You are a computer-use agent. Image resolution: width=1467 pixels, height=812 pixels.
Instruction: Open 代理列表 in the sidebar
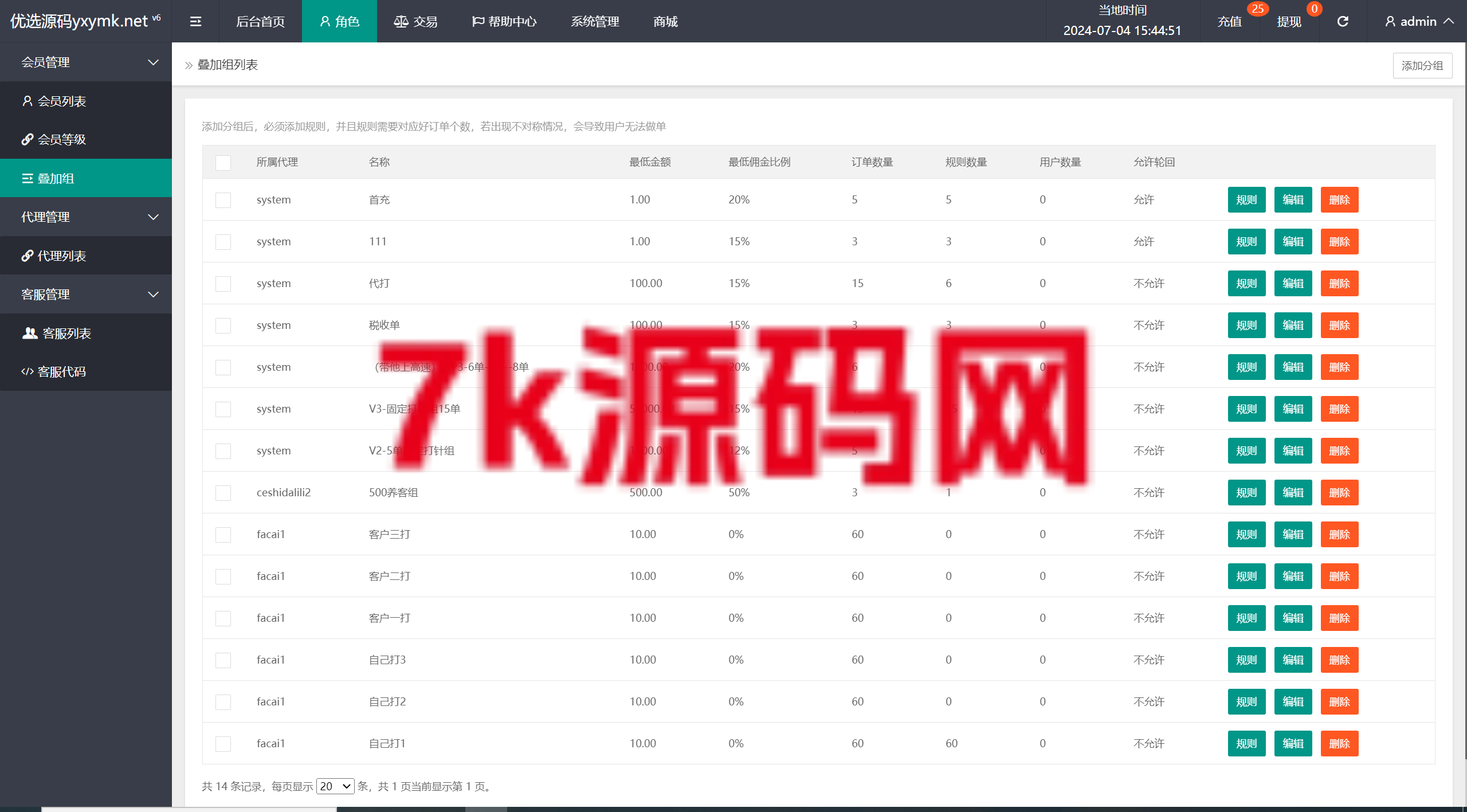coord(86,256)
